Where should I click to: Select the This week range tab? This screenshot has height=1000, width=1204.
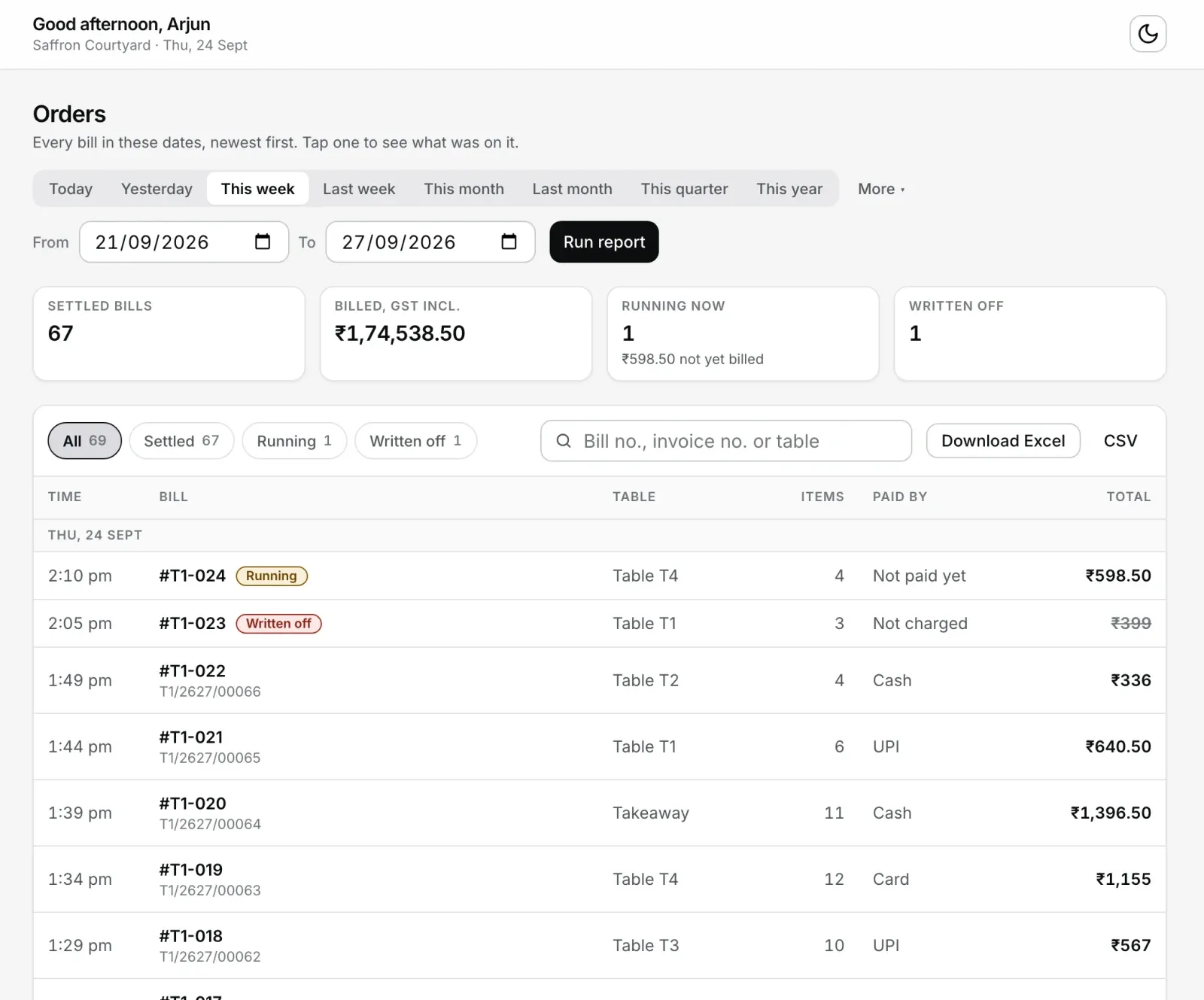coord(257,189)
